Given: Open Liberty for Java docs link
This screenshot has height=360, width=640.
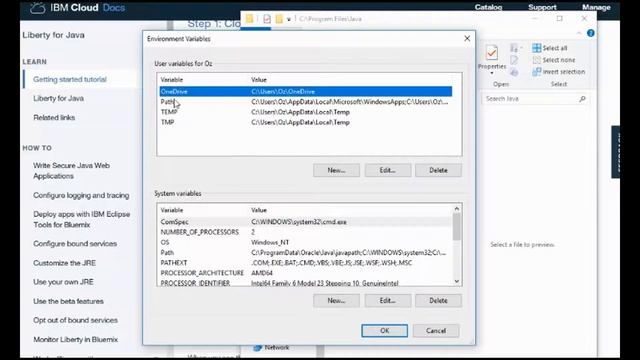Looking at the screenshot, I should click(58, 98).
